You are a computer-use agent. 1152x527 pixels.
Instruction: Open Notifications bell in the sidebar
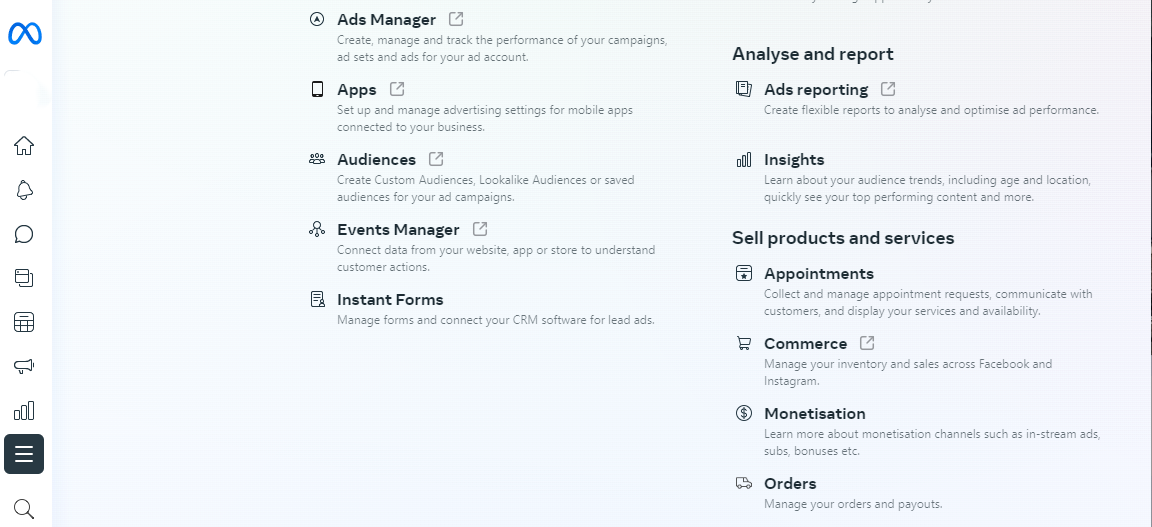click(24, 190)
